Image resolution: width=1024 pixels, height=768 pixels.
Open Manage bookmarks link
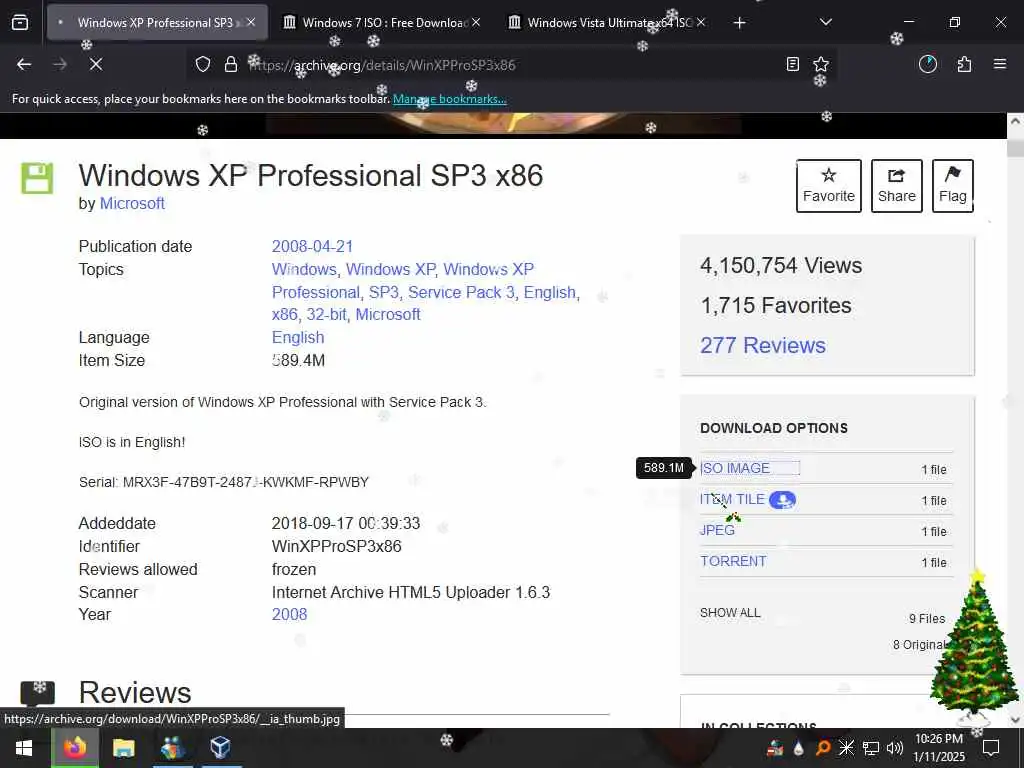(x=449, y=99)
